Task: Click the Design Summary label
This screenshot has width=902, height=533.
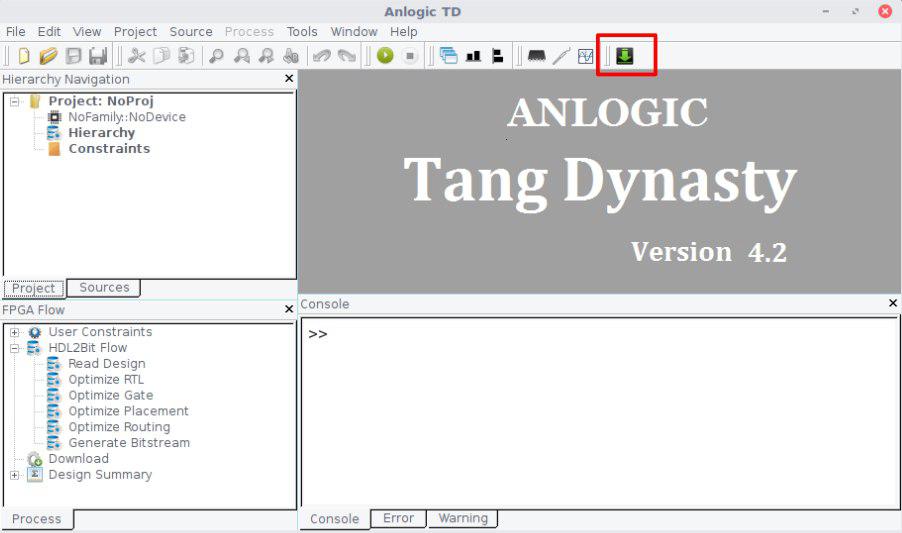Action: tap(100, 474)
